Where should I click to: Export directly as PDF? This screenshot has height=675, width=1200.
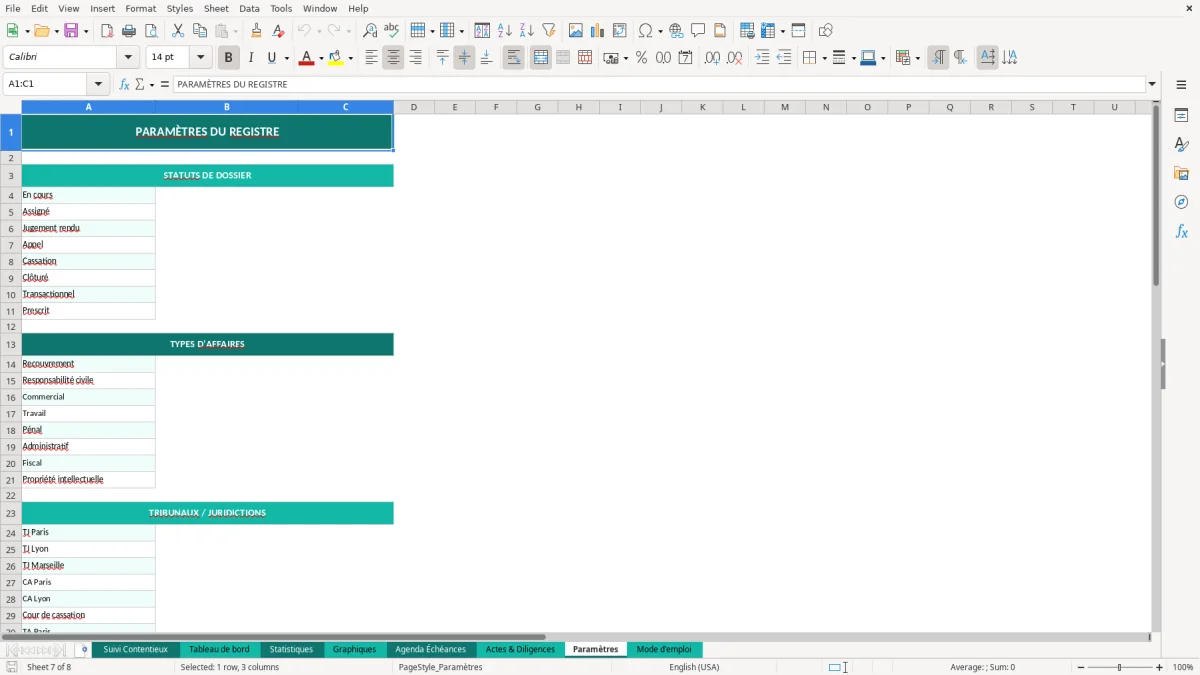click(107, 31)
